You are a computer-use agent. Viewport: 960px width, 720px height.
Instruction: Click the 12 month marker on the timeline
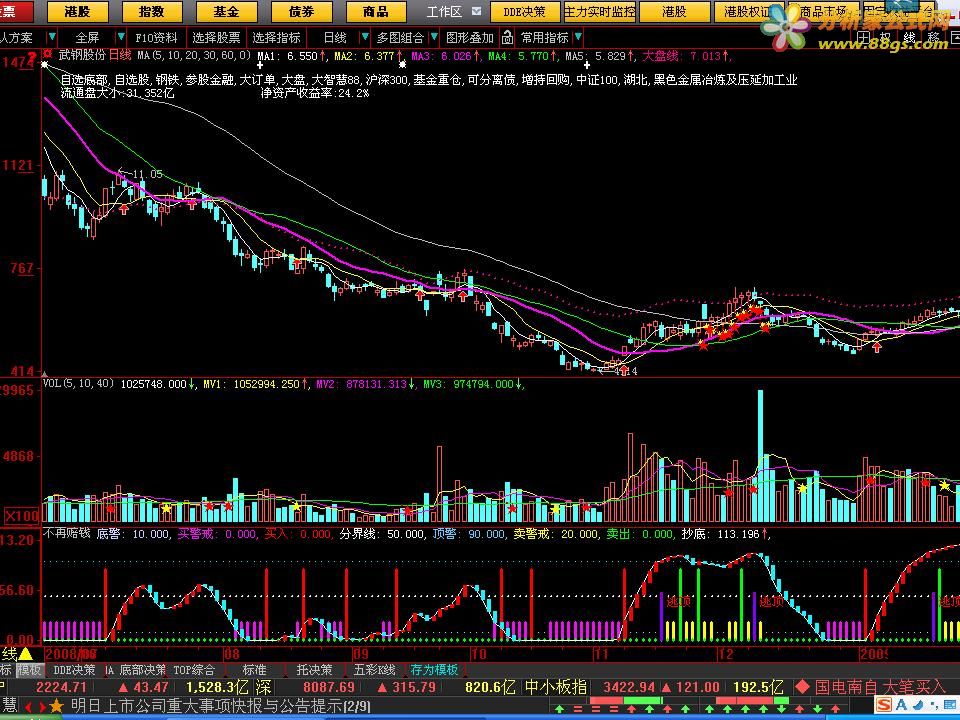[x=726, y=653]
